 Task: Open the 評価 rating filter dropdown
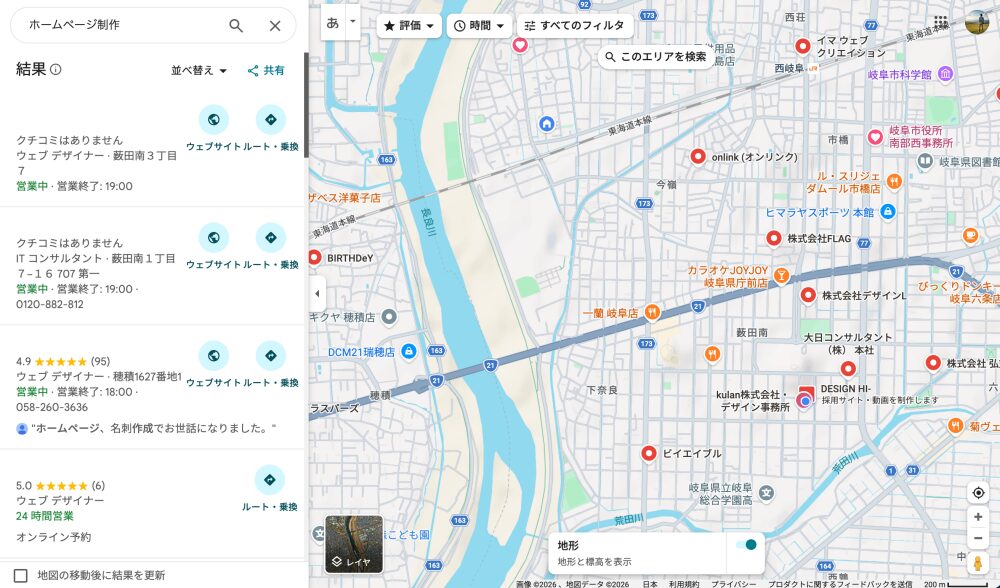[x=409, y=26]
